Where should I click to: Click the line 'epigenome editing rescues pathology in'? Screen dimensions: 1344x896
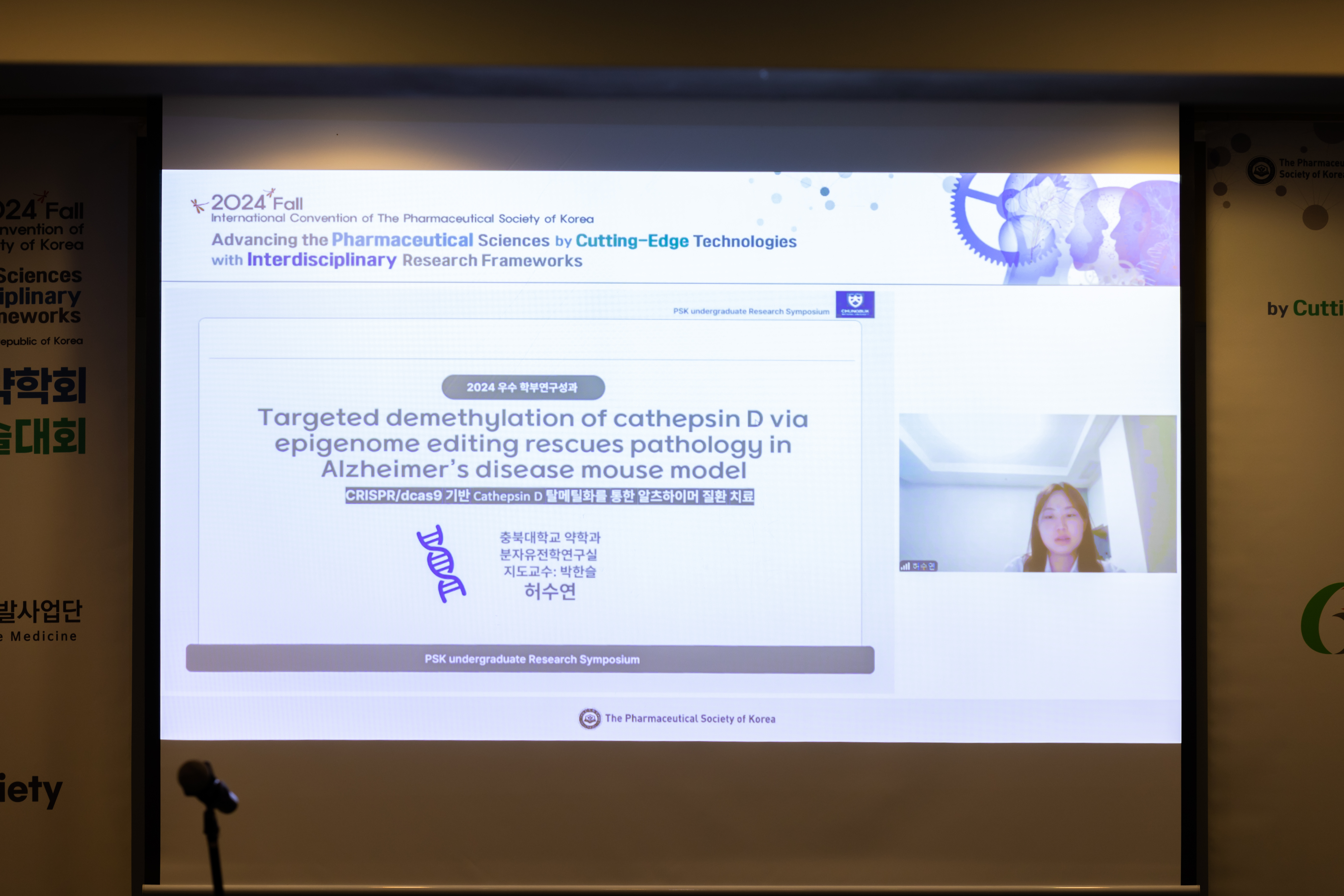pos(533,445)
